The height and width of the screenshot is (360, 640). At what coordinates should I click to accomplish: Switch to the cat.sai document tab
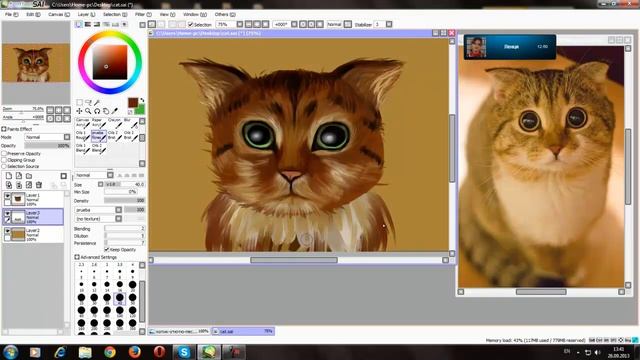point(243,331)
